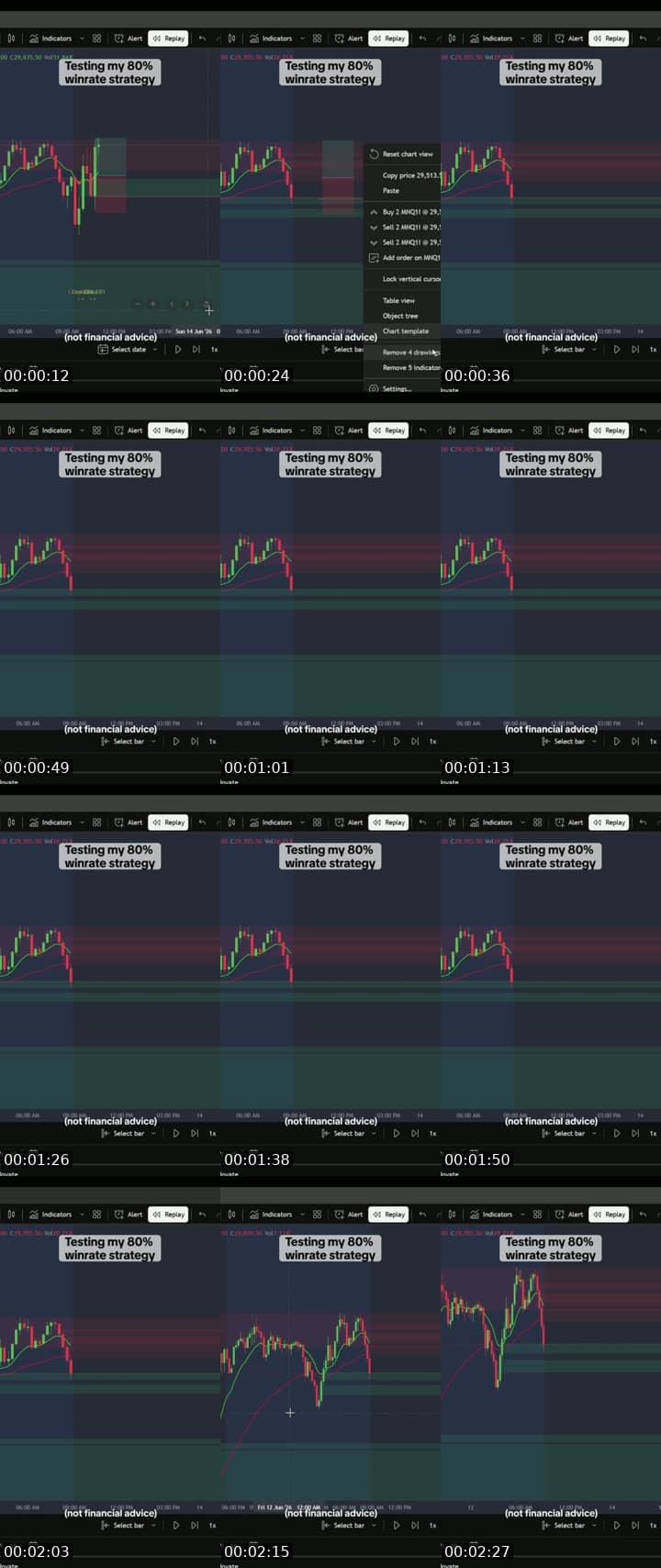Screen dimensions: 661x1568
Task: Open chart type icon in 00:01:38 frame
Action: [231, 823]
